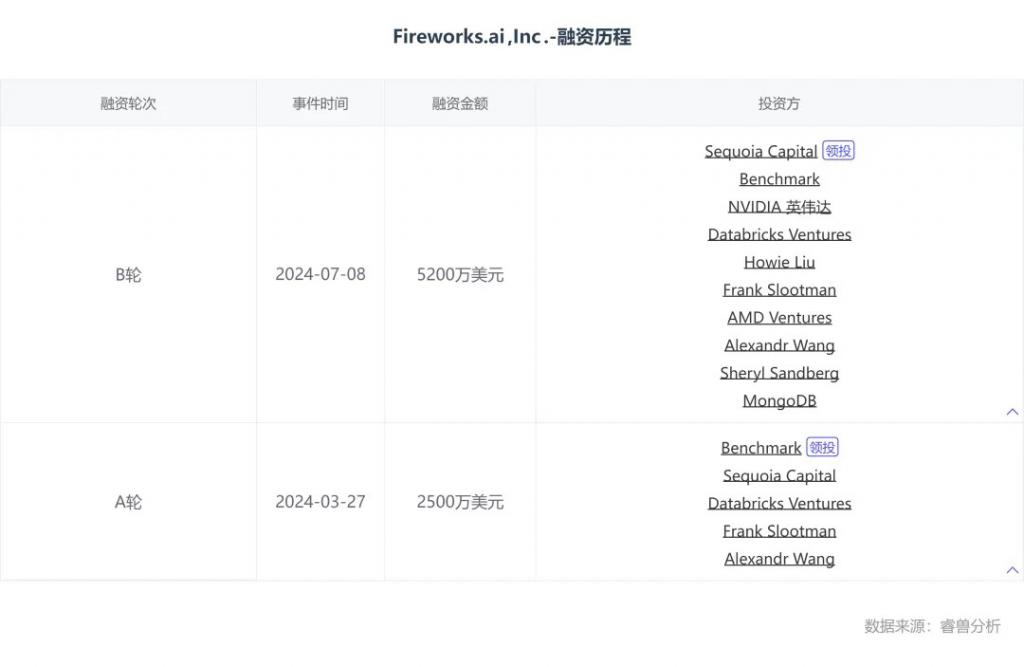Click the 融资金额 column header
Screen dimensions: 1024x667
pos(460,103)
